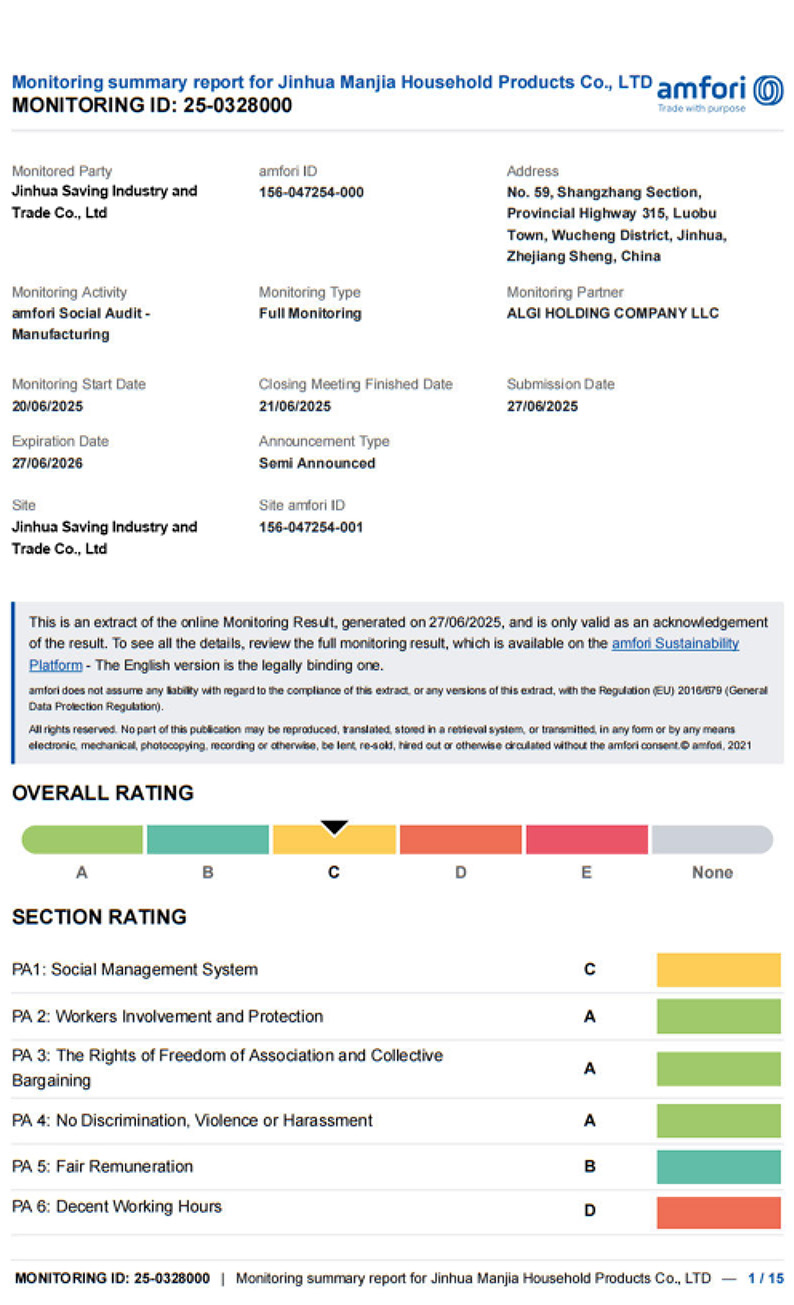Screen dimensions: 794x1305
Task: Click the MONITORING ID: 25-0328000 heading
Action: pyautogui.click(x=152, y=105)
